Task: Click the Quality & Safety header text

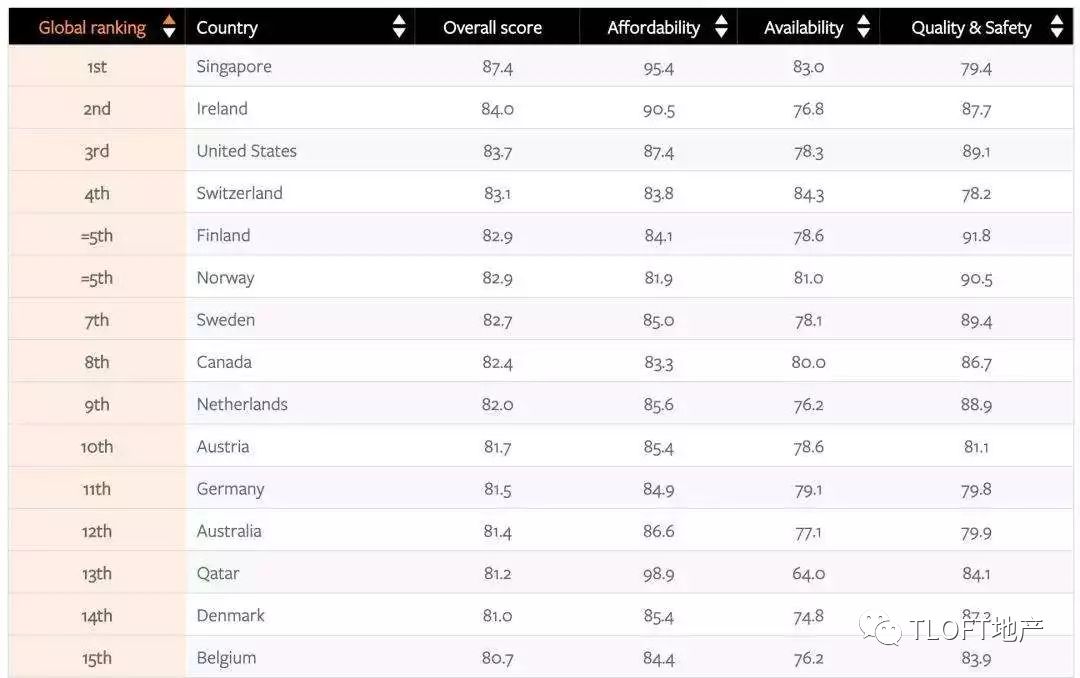Action: tap(970, 28)
